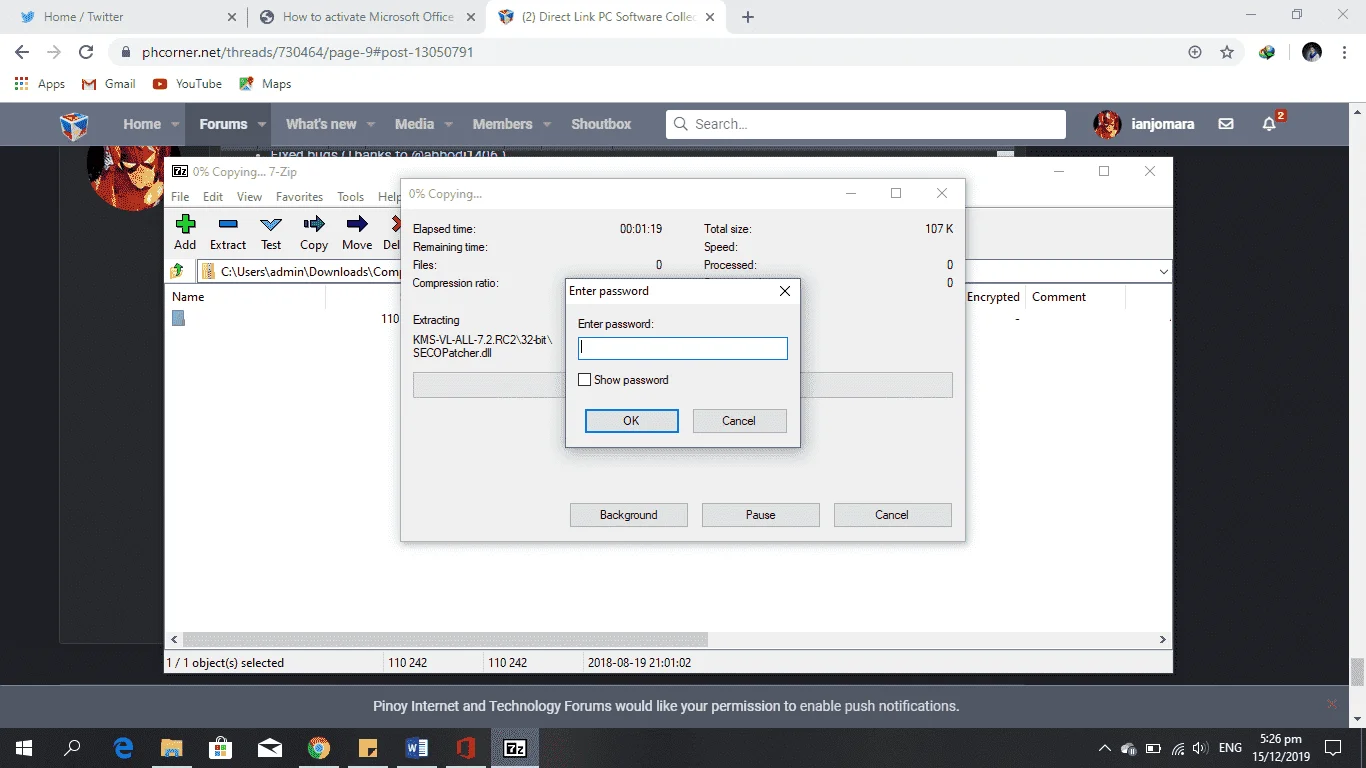Click the Encrypted column header
The width and height of the screenshot is (1366, 768).
993,297
